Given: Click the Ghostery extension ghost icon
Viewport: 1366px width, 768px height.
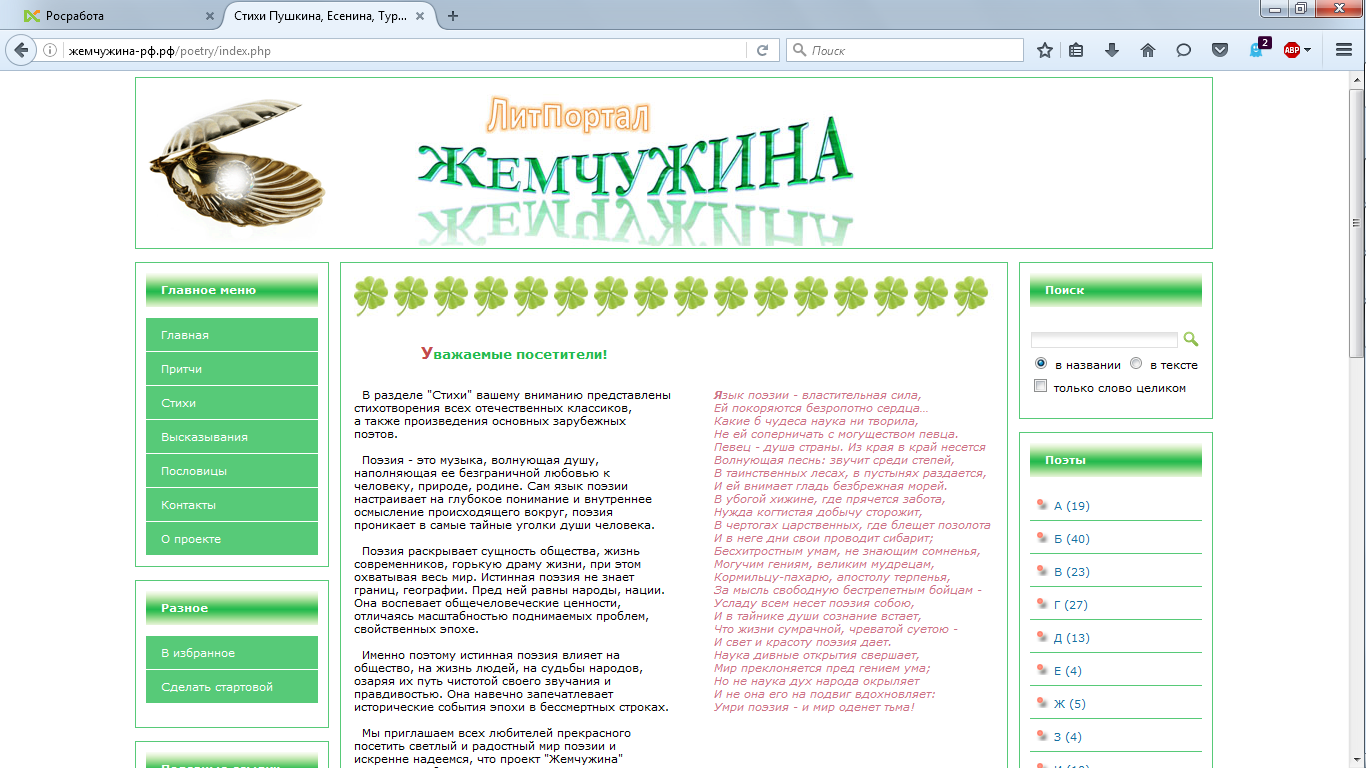Looking at the screenshot, I should click(x=1258, y=50).
